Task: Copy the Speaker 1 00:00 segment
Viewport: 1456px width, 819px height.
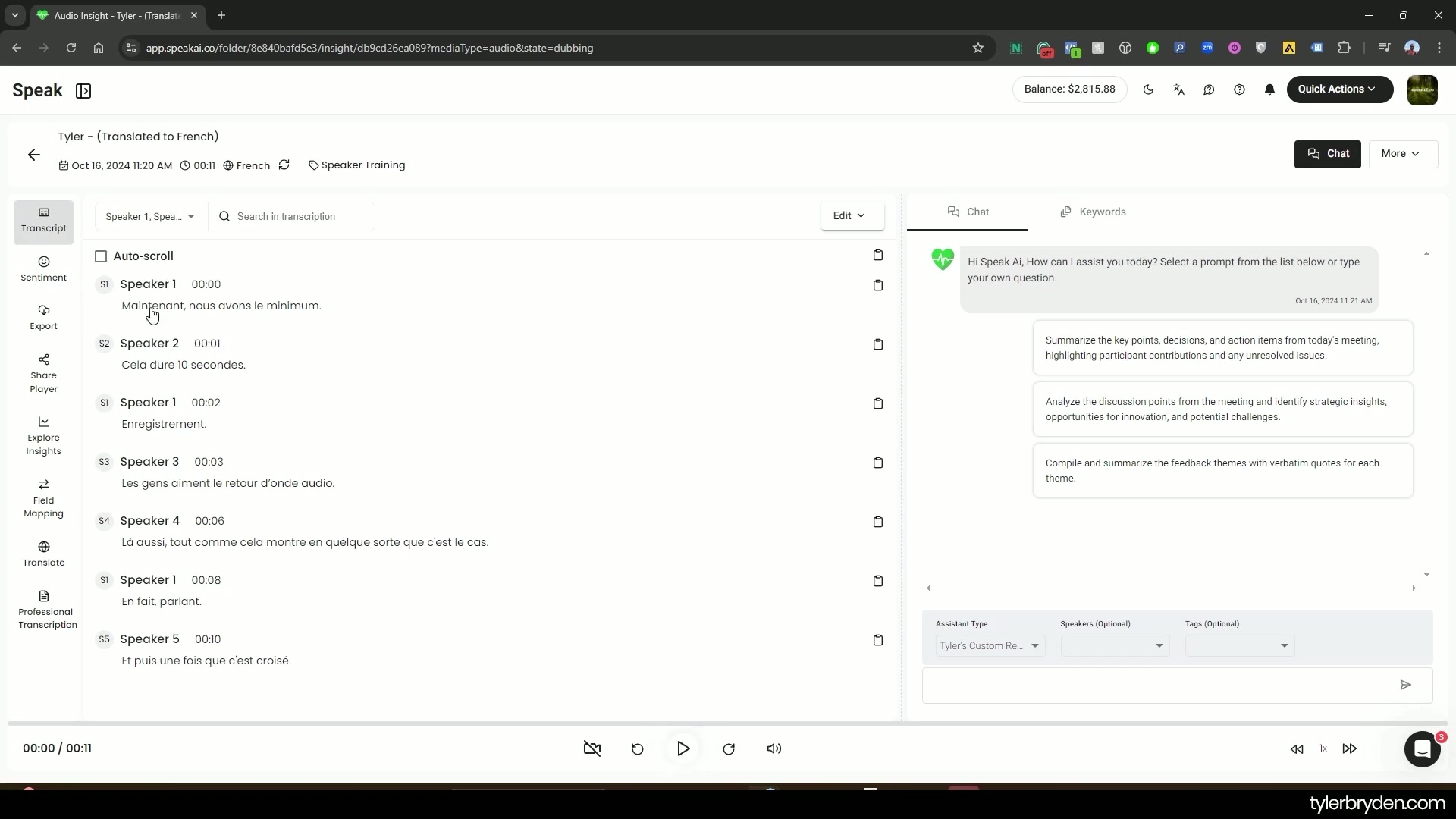Action: [878, 285]
